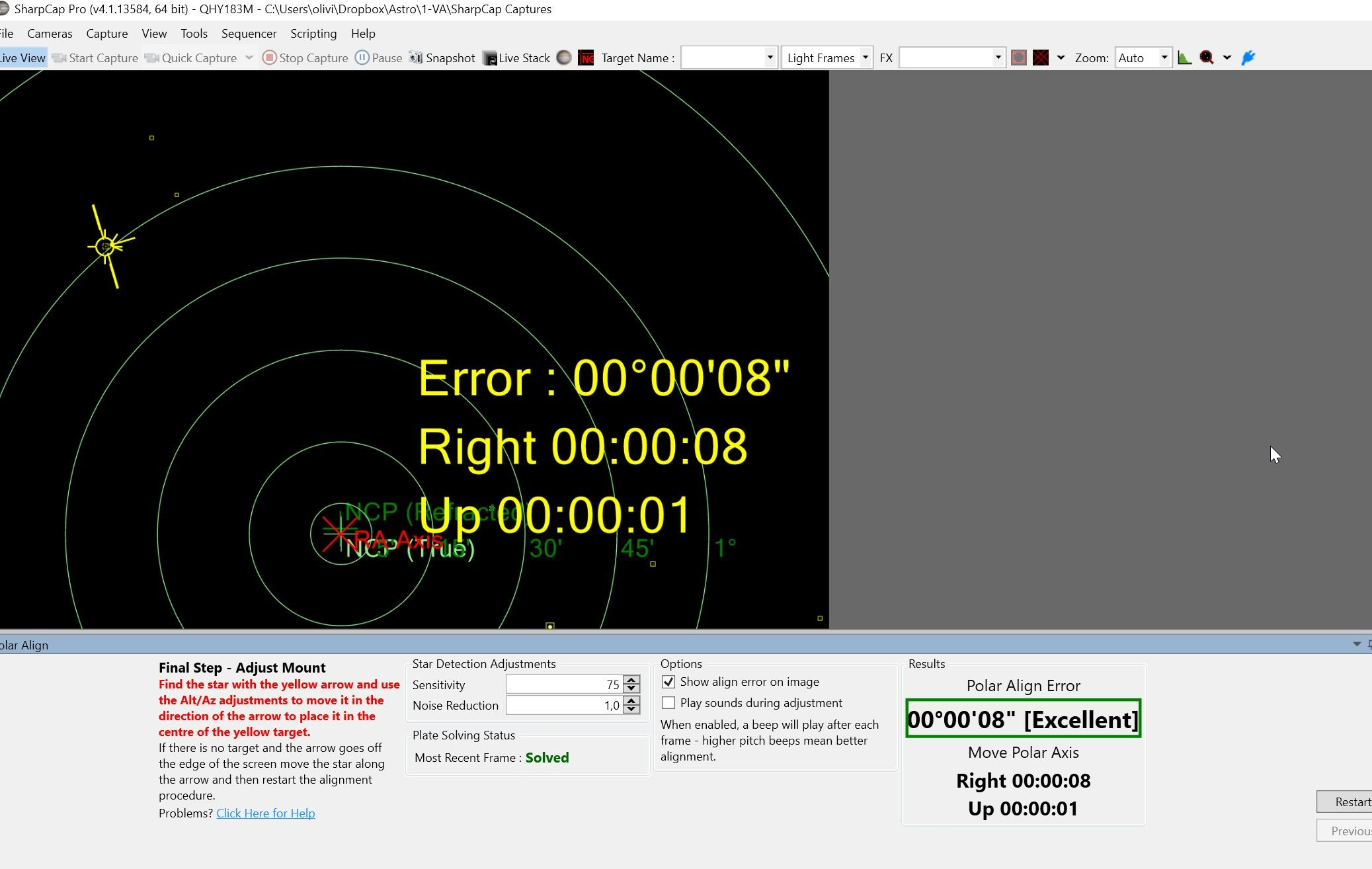Click the red focus magnifier icon
Screen dimensions: 1372x869
point(1207,58)
